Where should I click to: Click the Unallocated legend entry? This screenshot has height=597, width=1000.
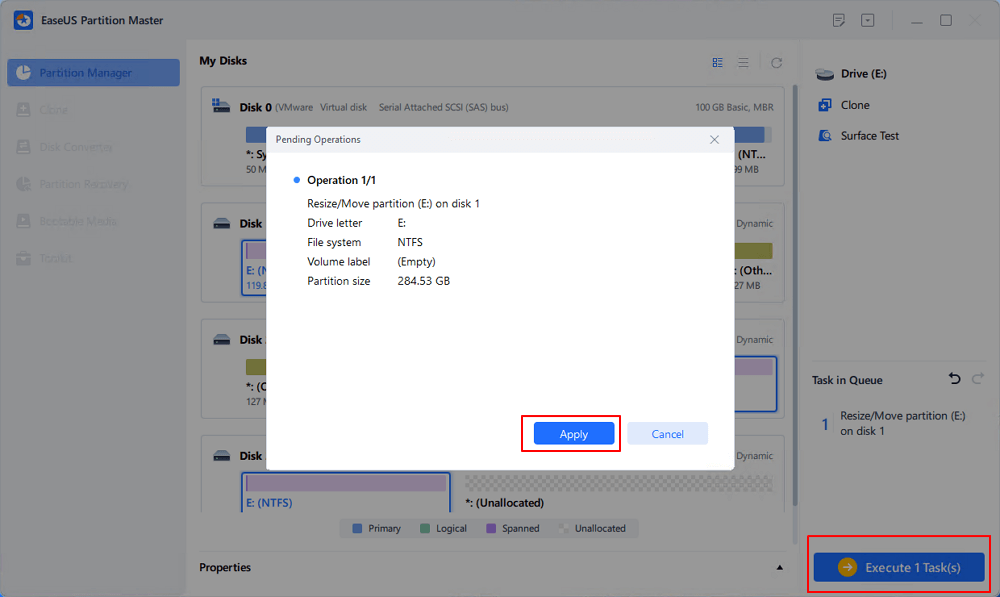(592, 528)
